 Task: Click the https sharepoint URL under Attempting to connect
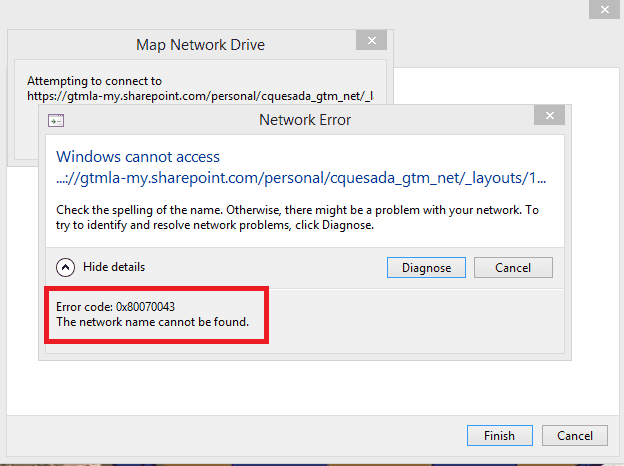200,96
